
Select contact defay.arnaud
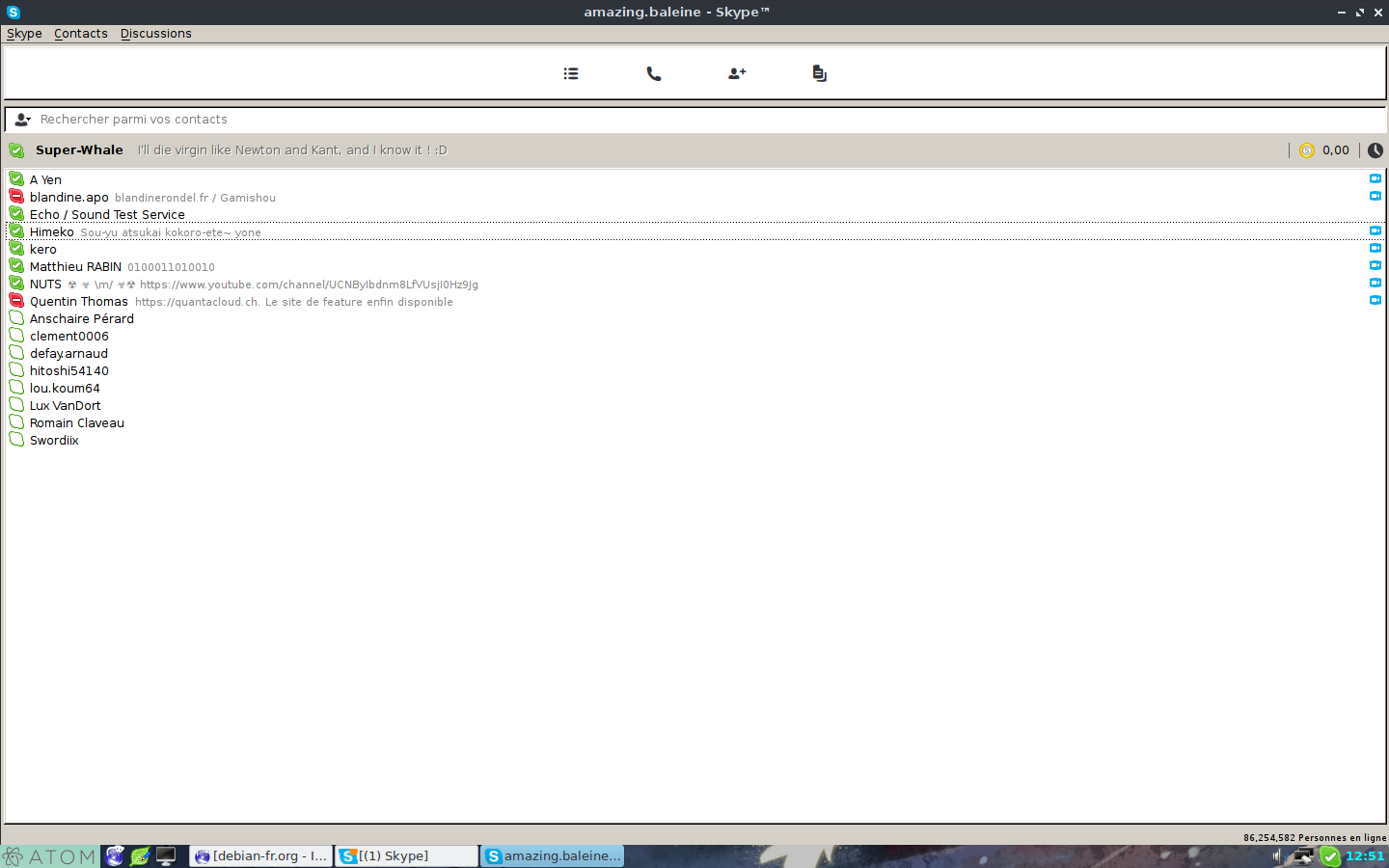pos(694,353)
